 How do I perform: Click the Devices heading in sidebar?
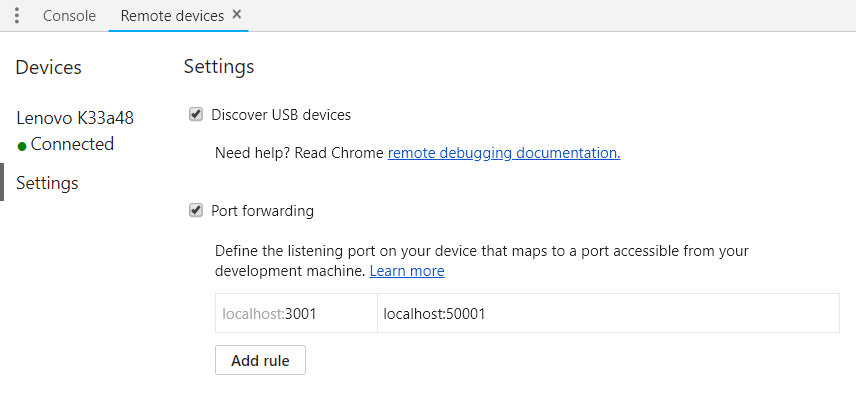tap(49, 68)
